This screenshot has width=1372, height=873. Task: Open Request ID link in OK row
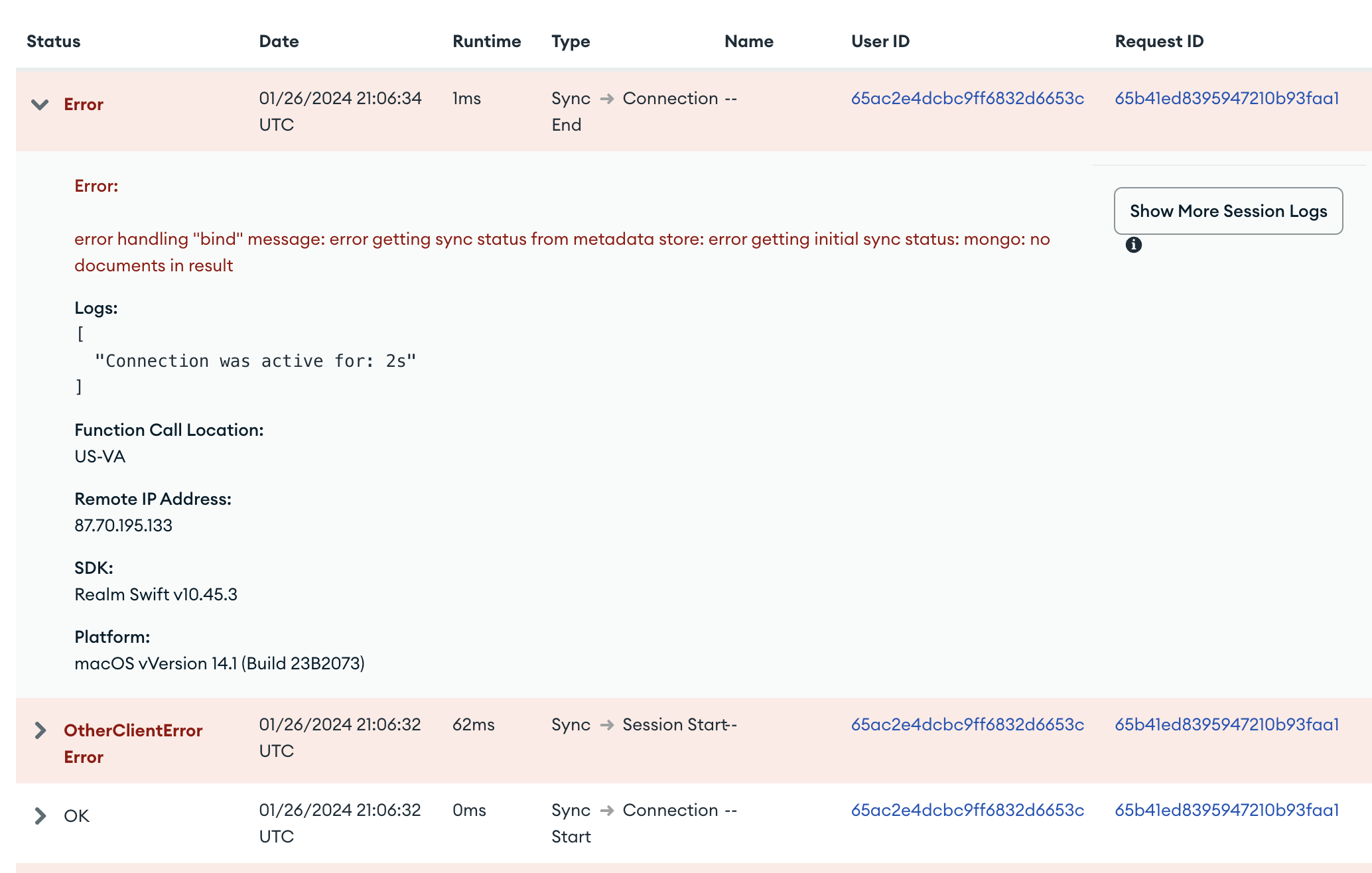1227,810
